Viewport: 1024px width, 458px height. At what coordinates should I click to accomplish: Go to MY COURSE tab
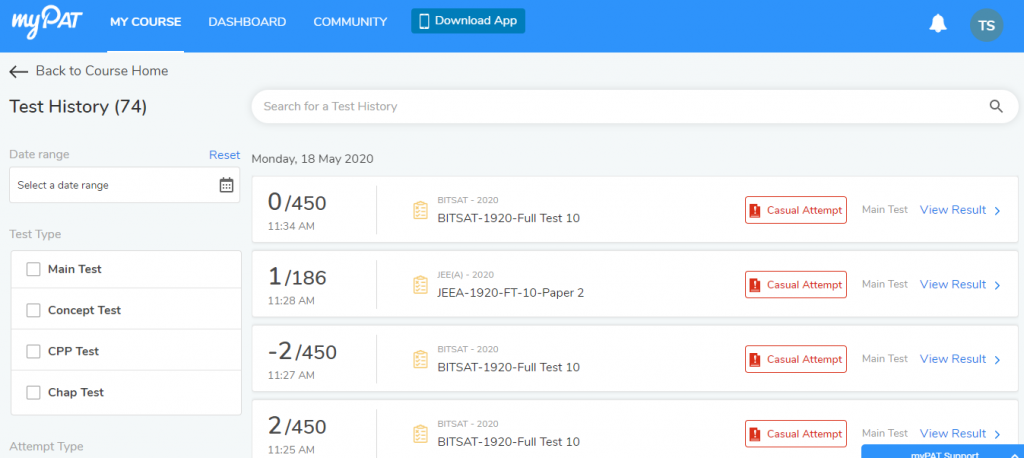146,22
